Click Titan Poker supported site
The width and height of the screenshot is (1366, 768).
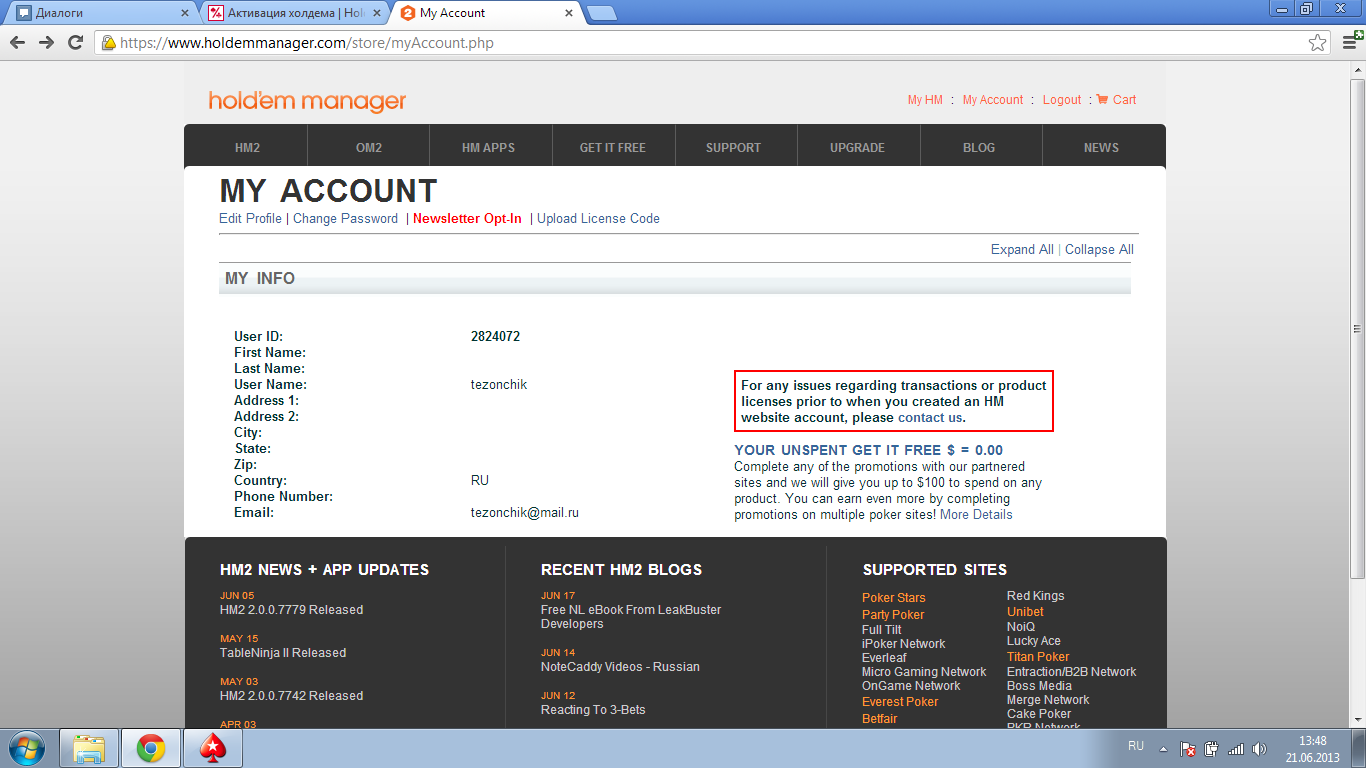point(1038,656)
